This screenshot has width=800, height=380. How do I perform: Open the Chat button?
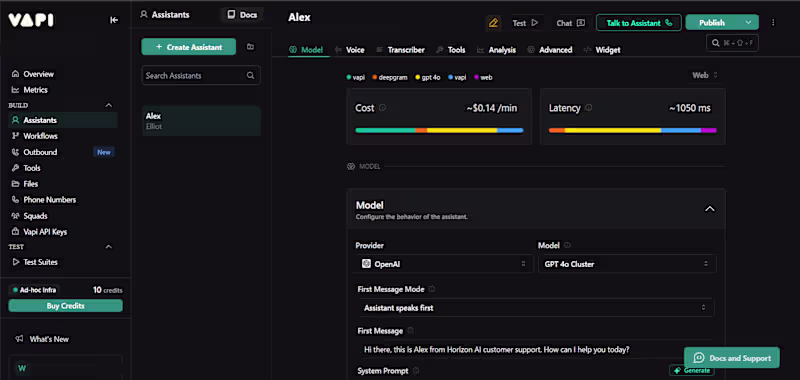tap(570, 23)
